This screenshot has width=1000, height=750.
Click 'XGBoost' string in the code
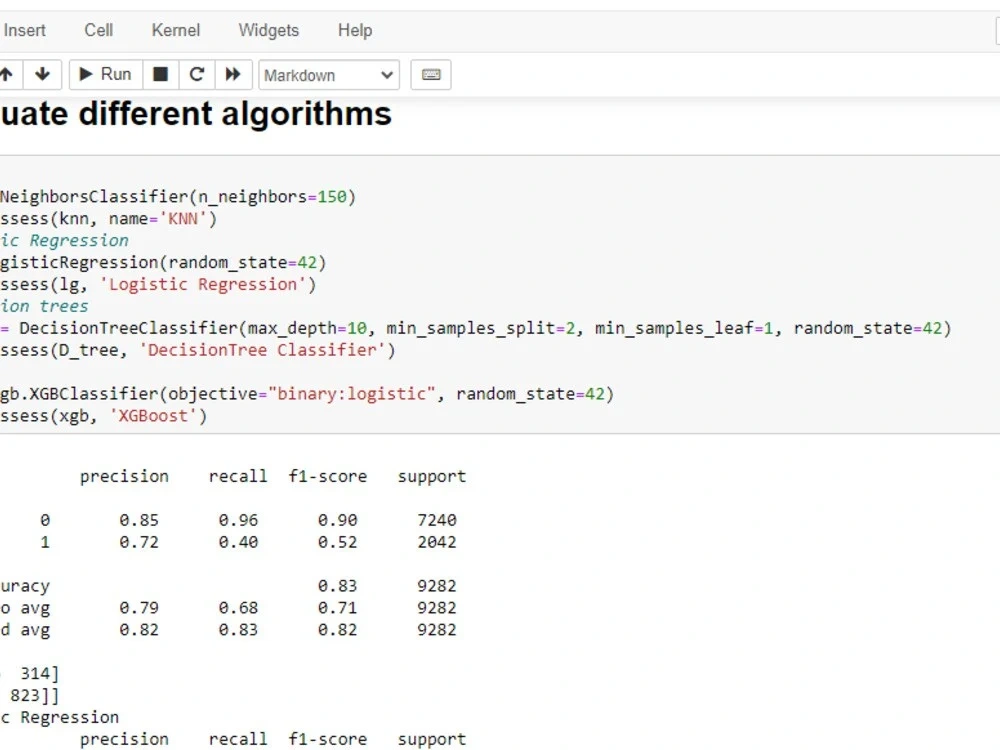(153, 416)
